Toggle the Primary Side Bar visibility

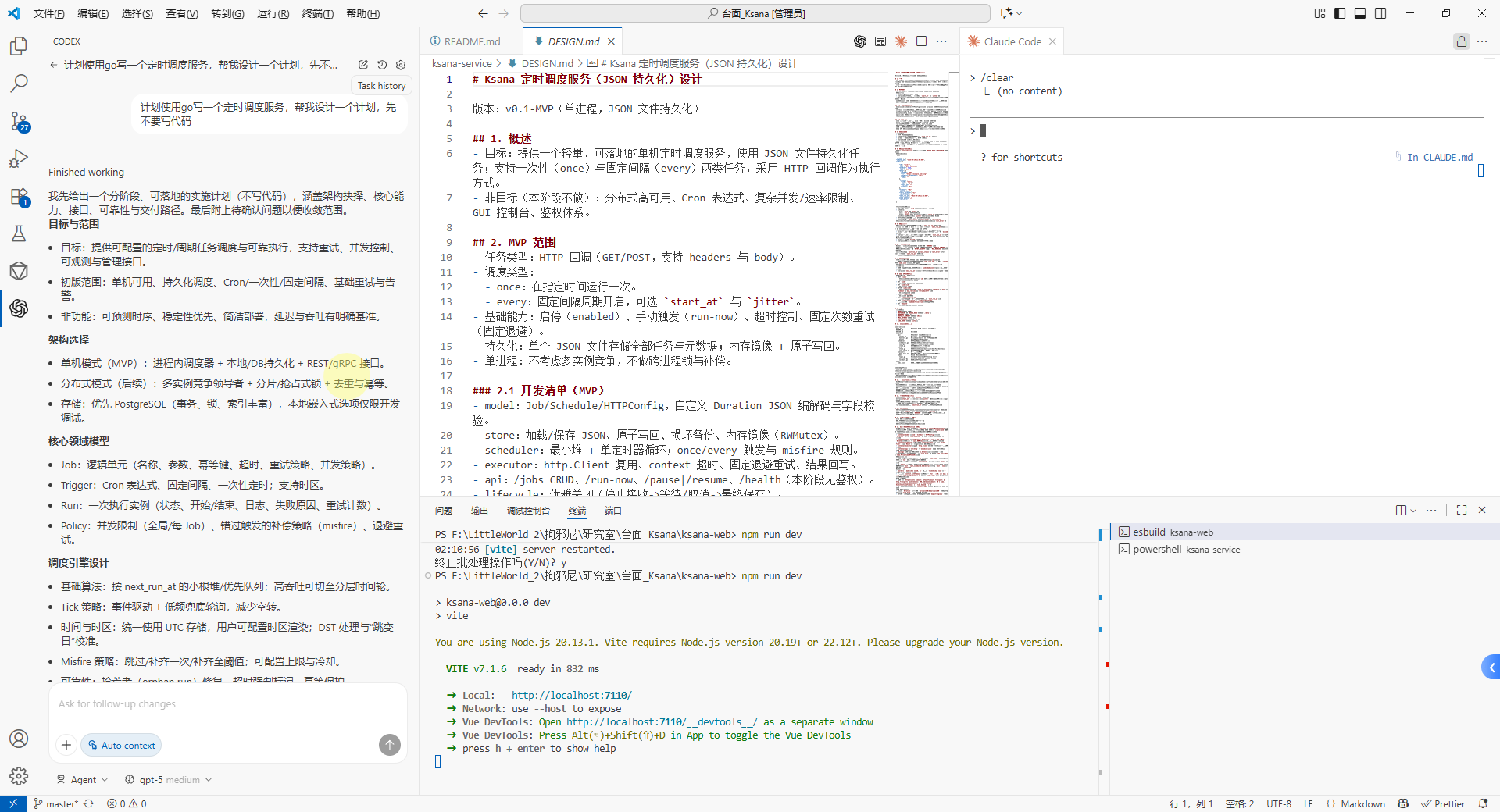tap(1340, 13)
